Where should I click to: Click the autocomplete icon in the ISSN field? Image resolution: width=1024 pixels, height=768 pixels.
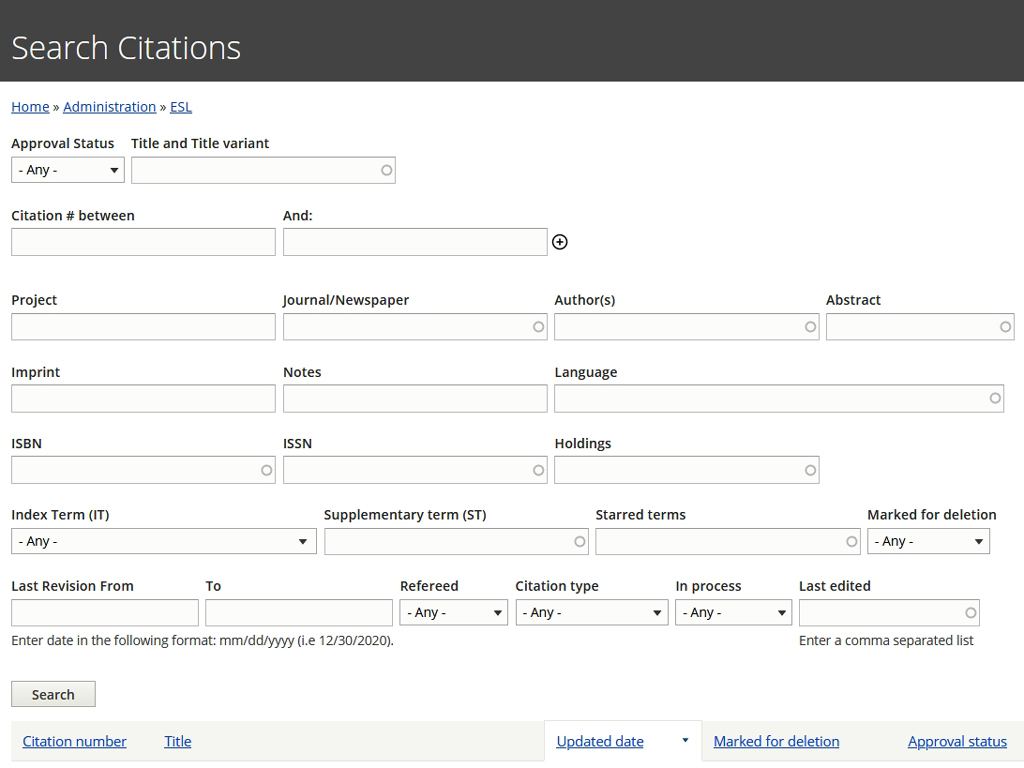[536, 470]
